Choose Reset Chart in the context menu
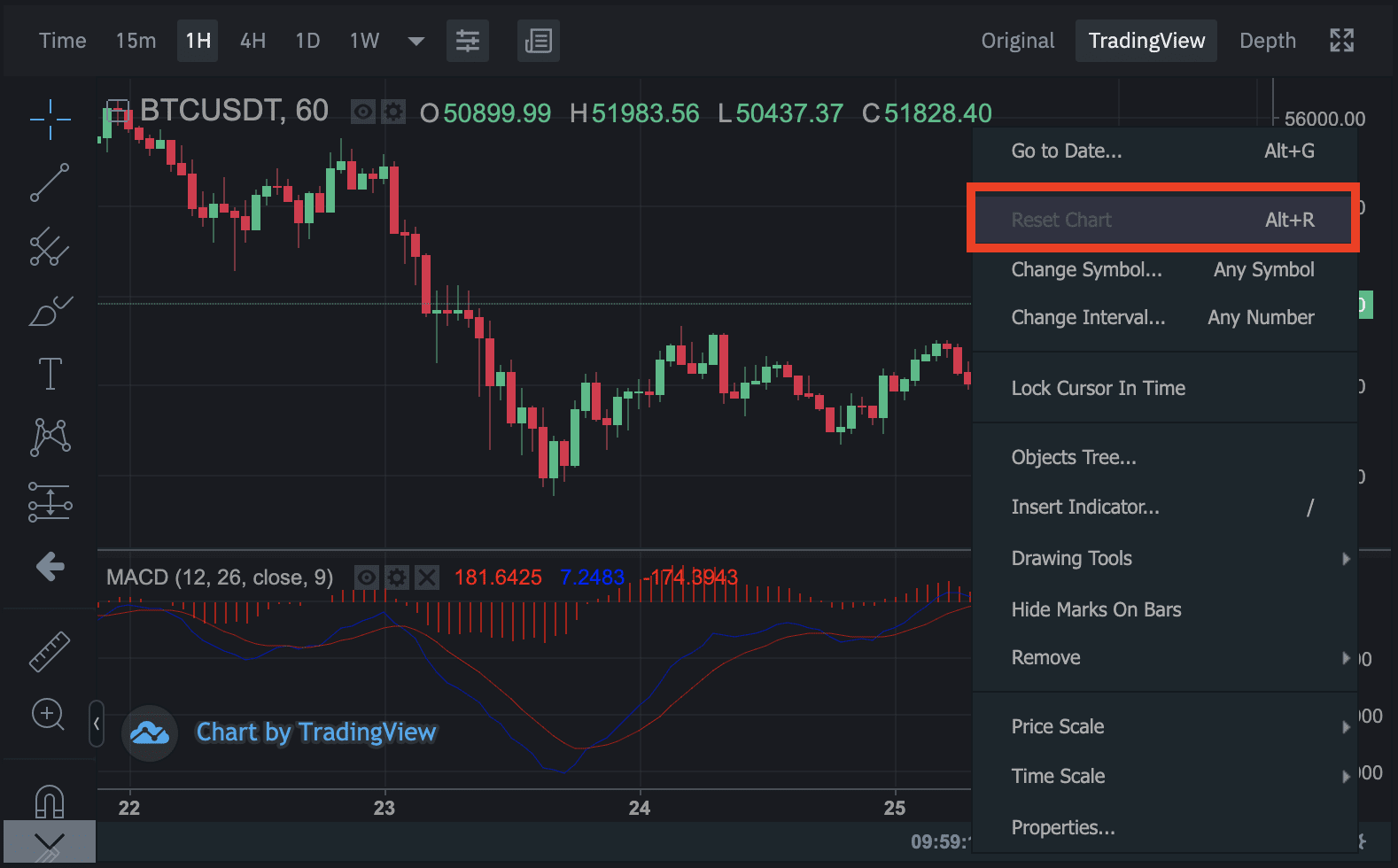This screenshot has width=1398, height=868. tap(1164, 220)
